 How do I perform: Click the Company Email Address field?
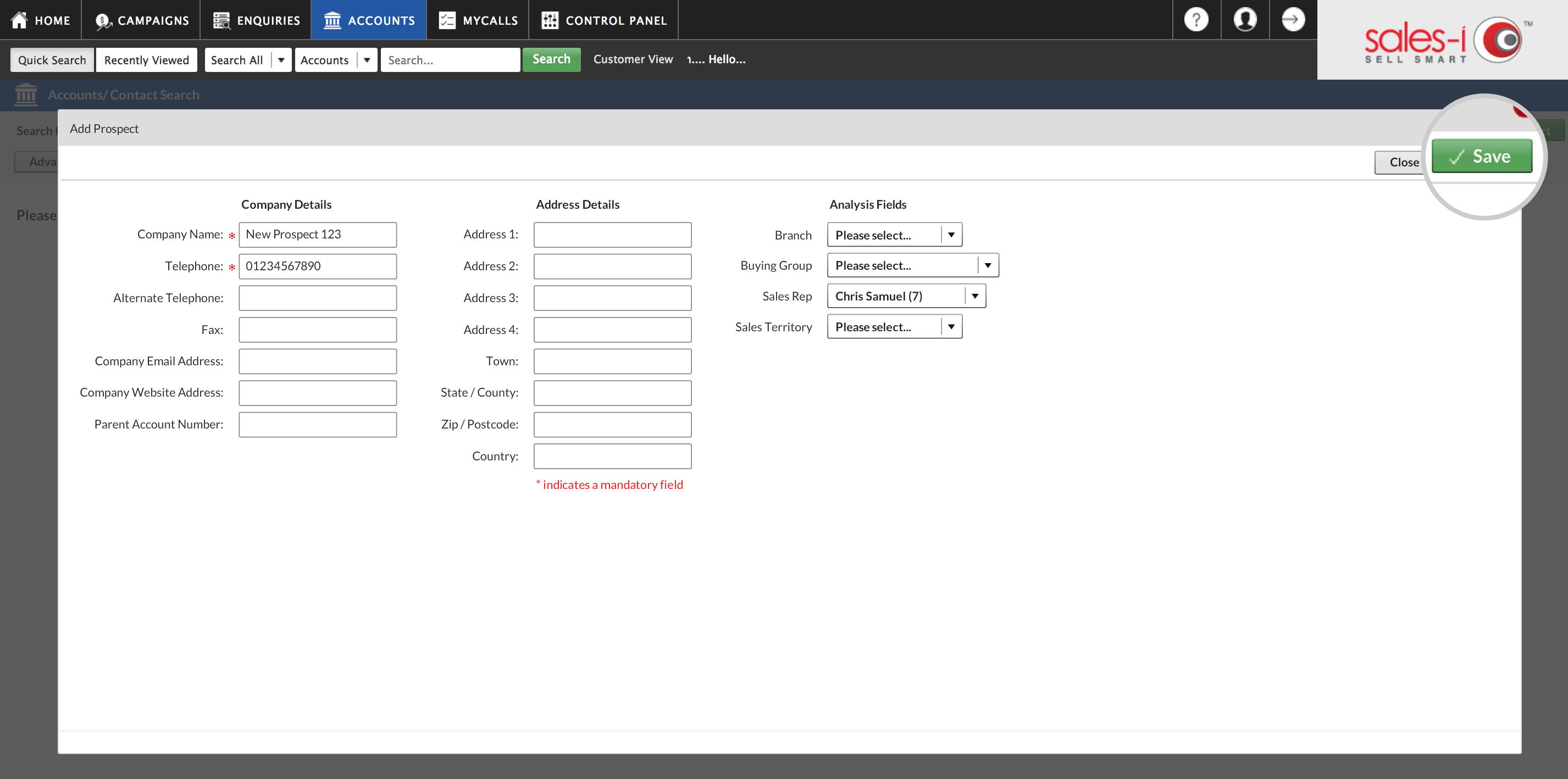point(318,361)
